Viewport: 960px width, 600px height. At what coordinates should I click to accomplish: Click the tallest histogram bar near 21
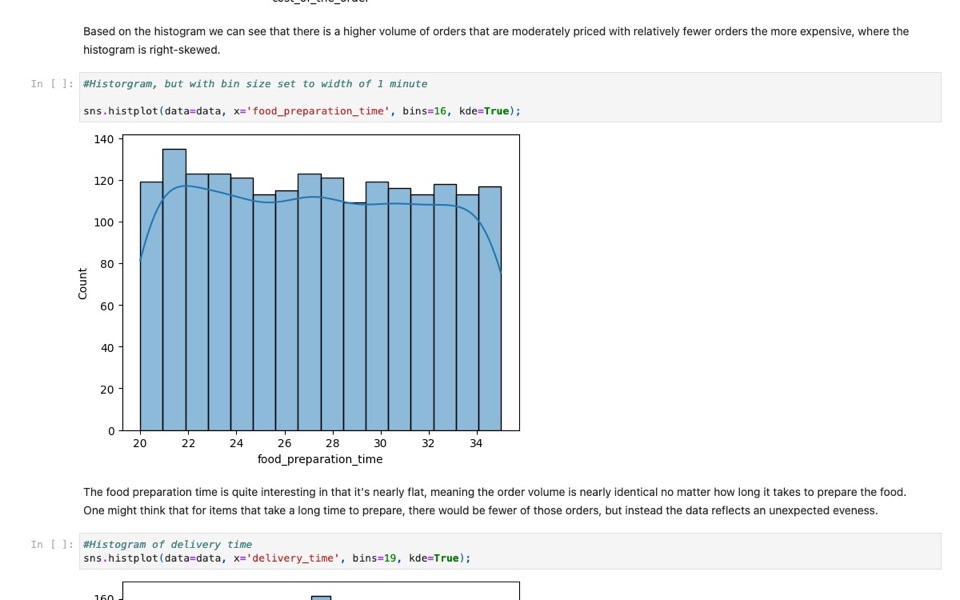click(x=174, y=290)
